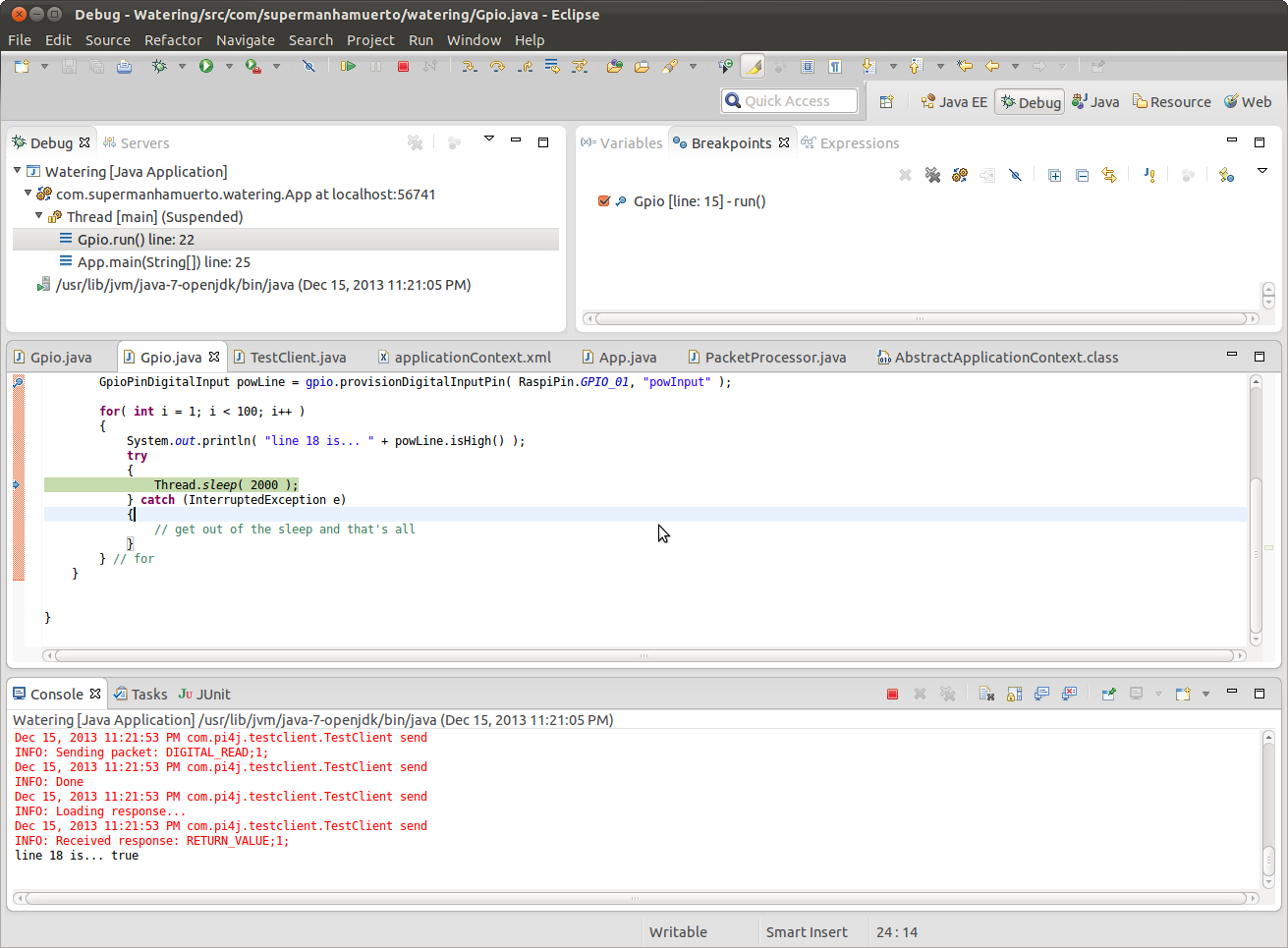The height and width of the screenshot is (948, 1288).
Task: Toggle Skip All Breakpoints in main toolbar
Action: [x=308, y=66]
